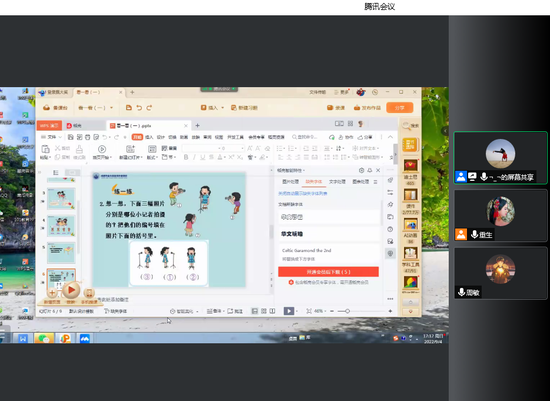Image resolution: width=550 pixels, height=401 pixels.
Task: Switch to normal view in status bar
Action: pos(255,311)
